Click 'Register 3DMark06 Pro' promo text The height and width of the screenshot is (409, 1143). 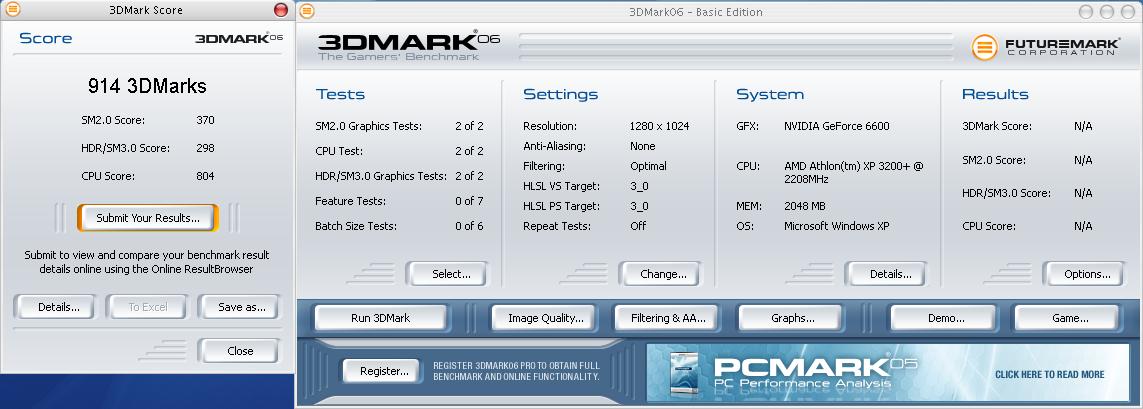point(516,371)
